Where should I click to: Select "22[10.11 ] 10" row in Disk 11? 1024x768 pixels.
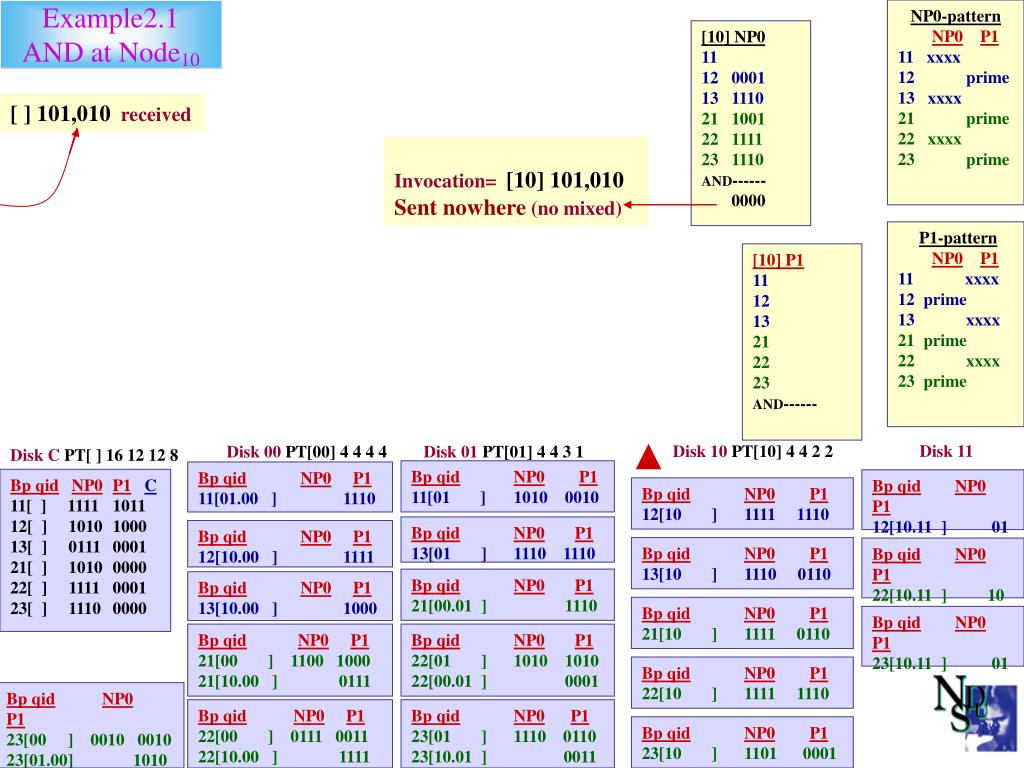(x=938, y=595)
